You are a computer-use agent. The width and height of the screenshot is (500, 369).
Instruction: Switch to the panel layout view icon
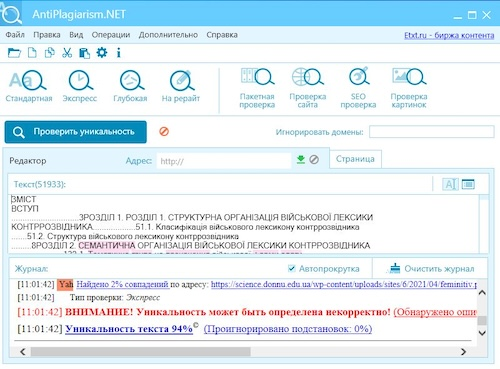pyautogui.click(x=468, y=184)
